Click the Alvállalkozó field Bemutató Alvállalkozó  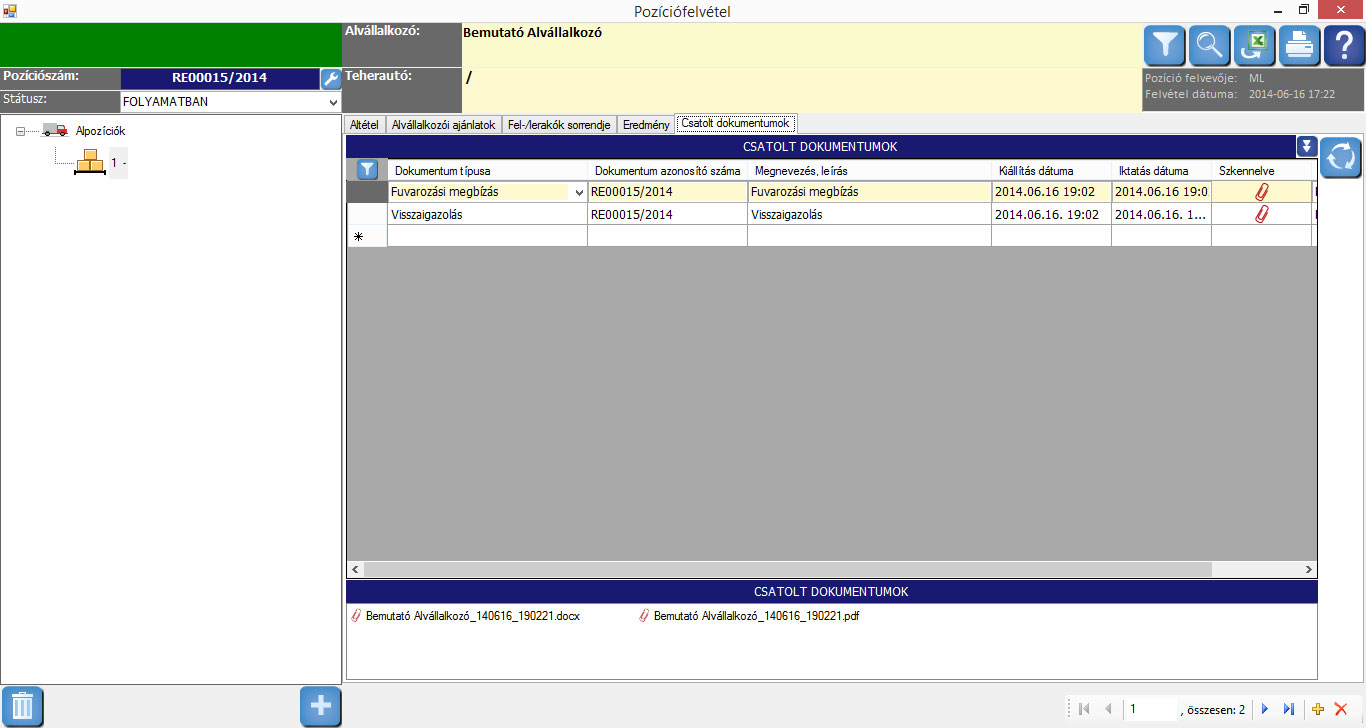point(801,45)
